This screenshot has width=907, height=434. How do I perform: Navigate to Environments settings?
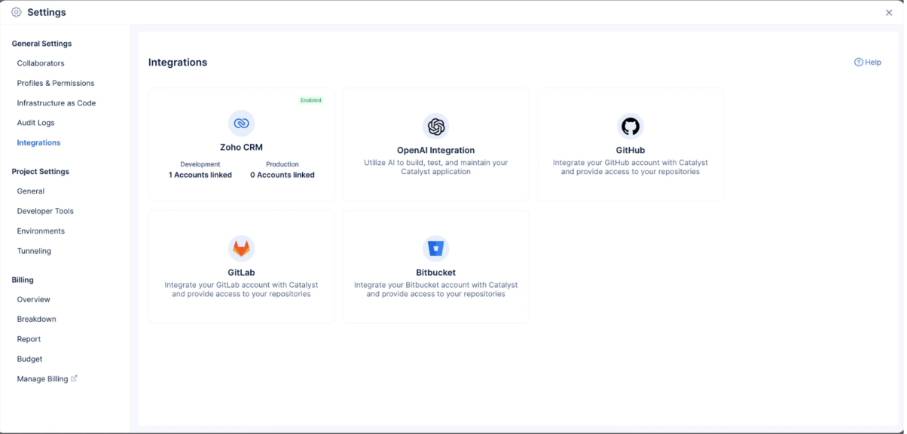41,231
